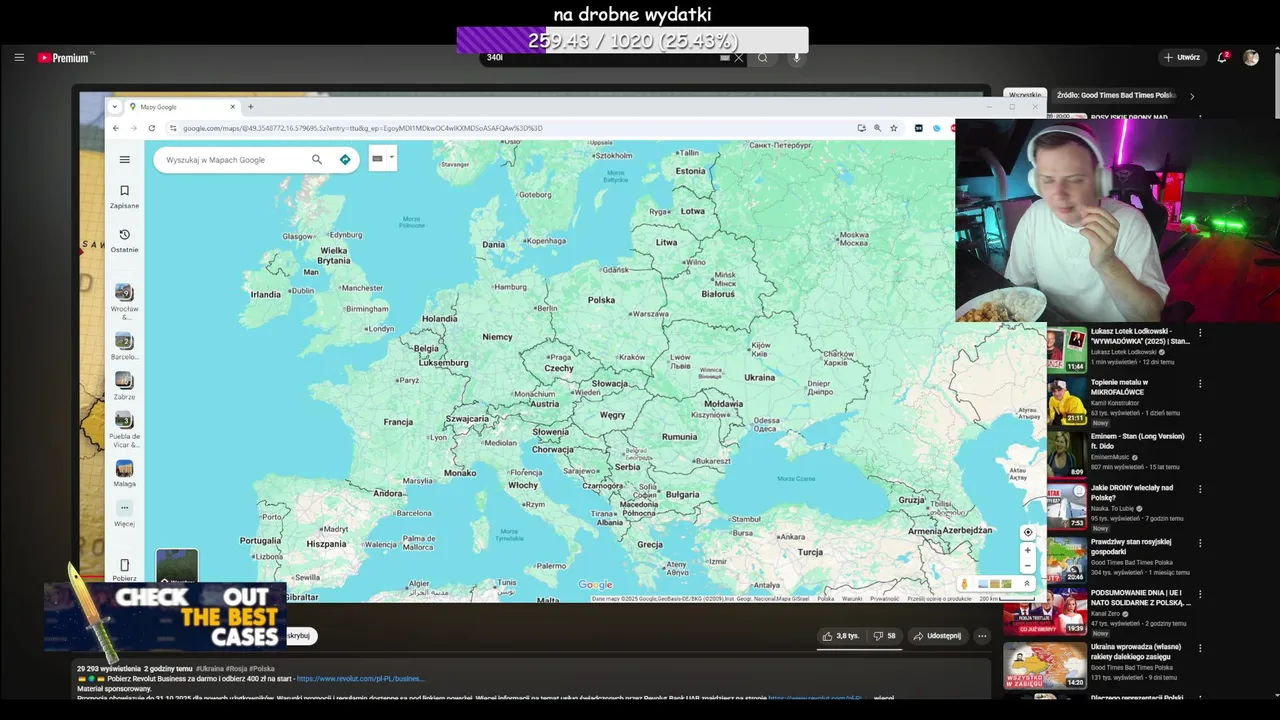Open the Google Maps hamburger menu
This screenshot has height=720, width=1280.
(x=124, y=159)
